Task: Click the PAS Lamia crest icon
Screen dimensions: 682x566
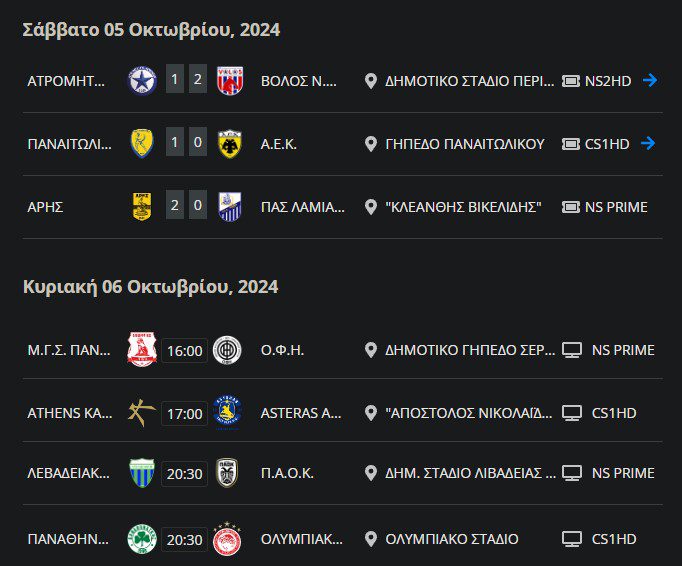Action: (230, 207)
